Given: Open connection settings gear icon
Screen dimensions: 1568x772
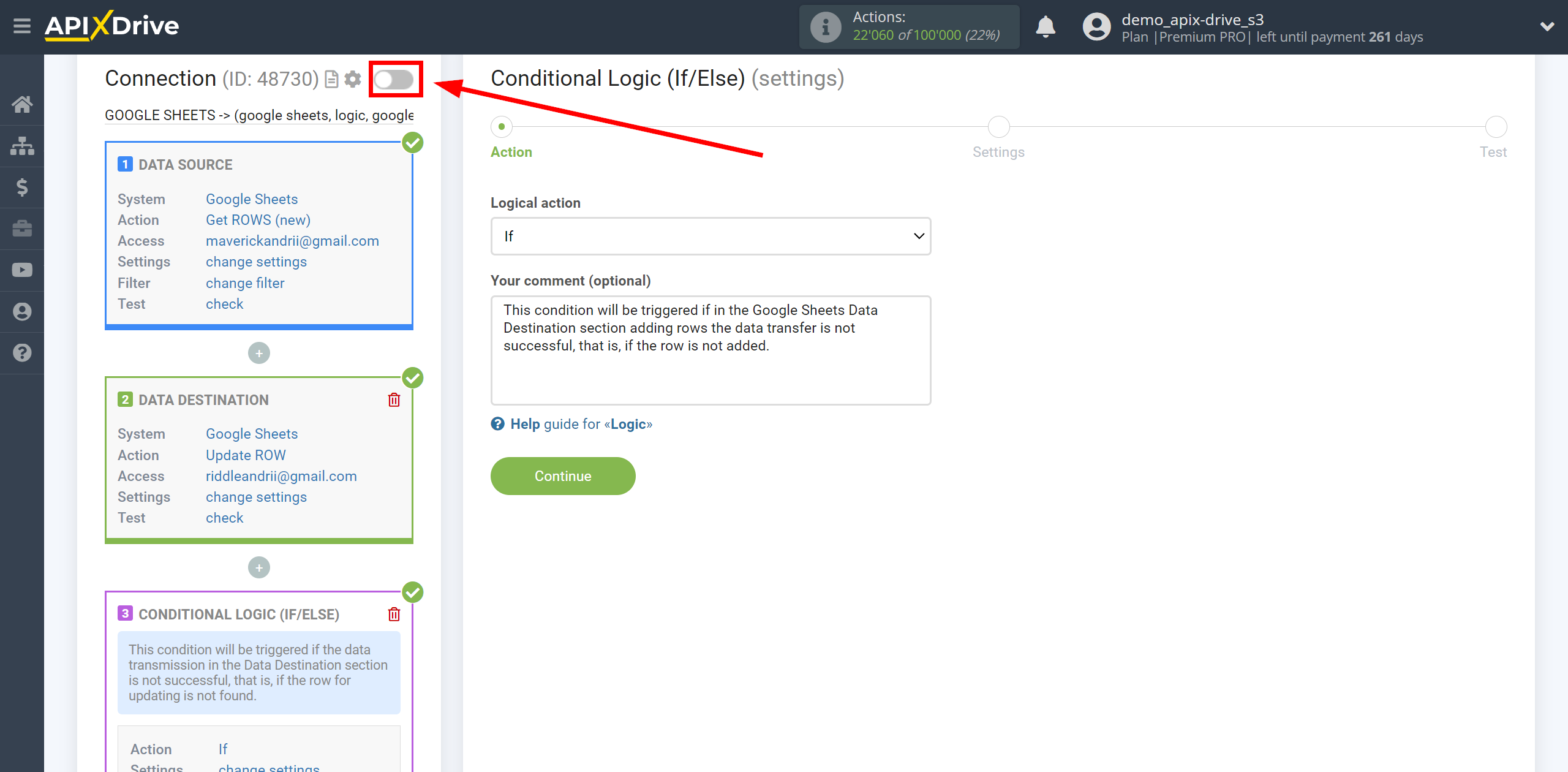Looking at the screenshot, I should [x=353, y=79].
